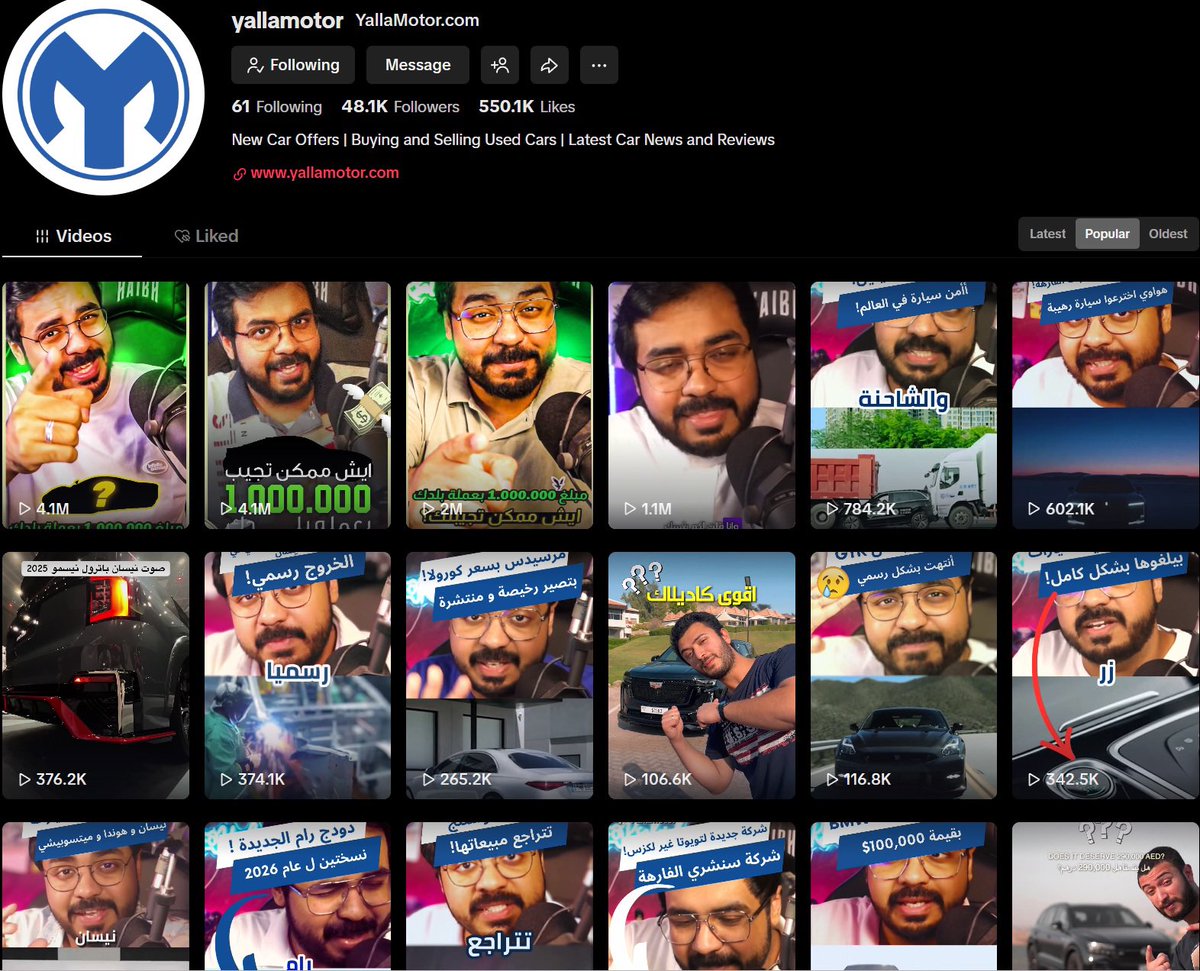The height and width of the screenshot is (971, 1200).
Task: Click the play icon on 342.5K video
Action: point(1034,779)
